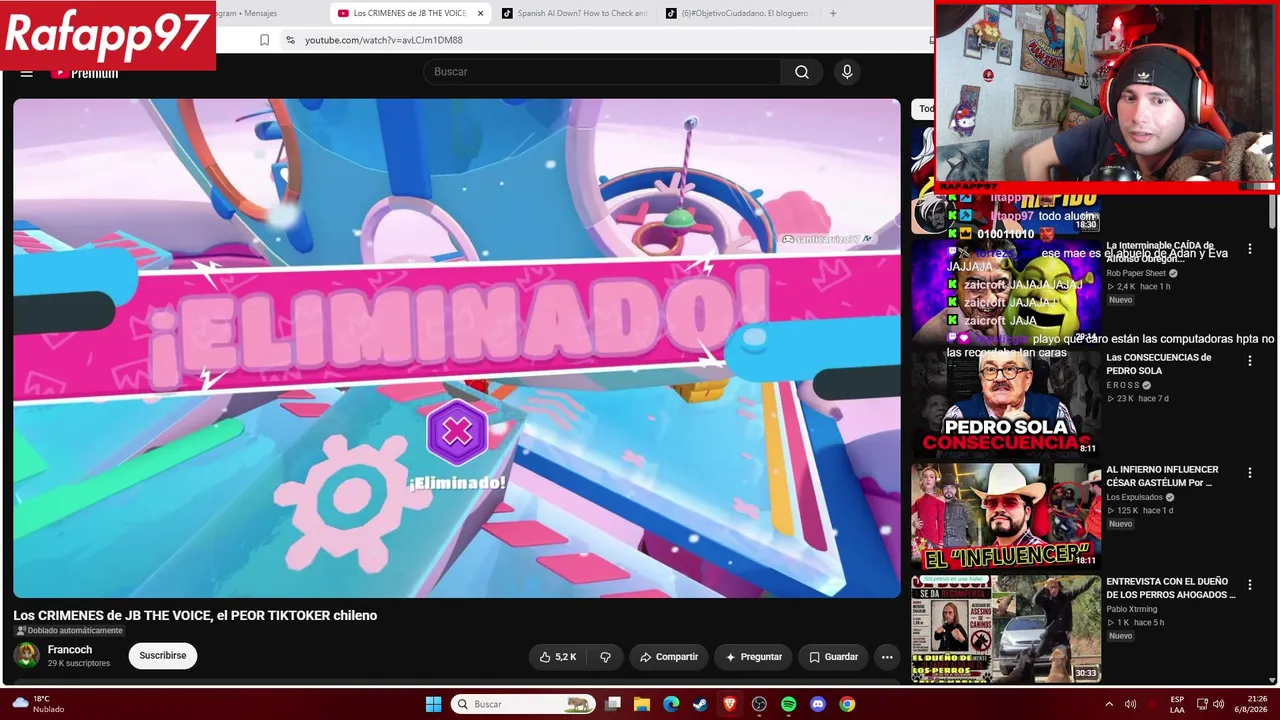1280x720 pixels.
Task: Open the ESP LAA language indicator
Action: click(x=1177, y=704)
